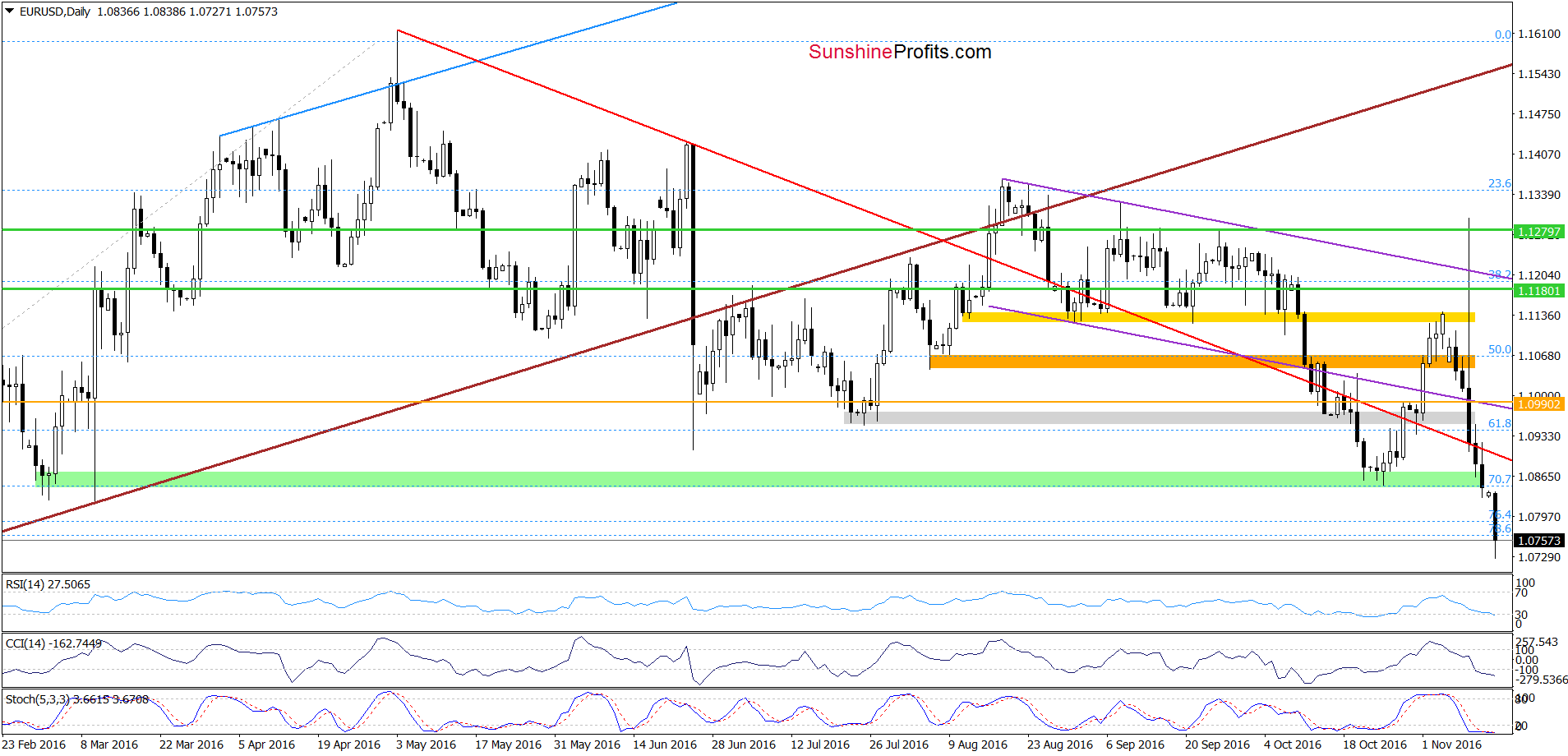Click the 1.09330 price axis value
The width and height of the screenshot is (1568, 756).
point(1539,436)
